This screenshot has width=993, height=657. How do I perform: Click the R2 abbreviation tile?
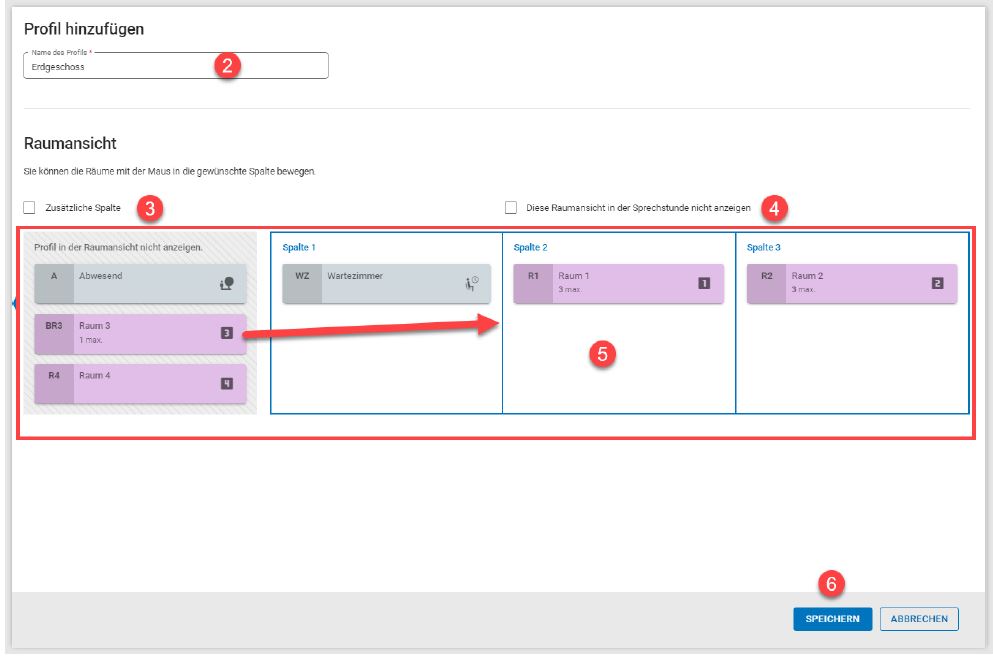click(x=767, y=284)
